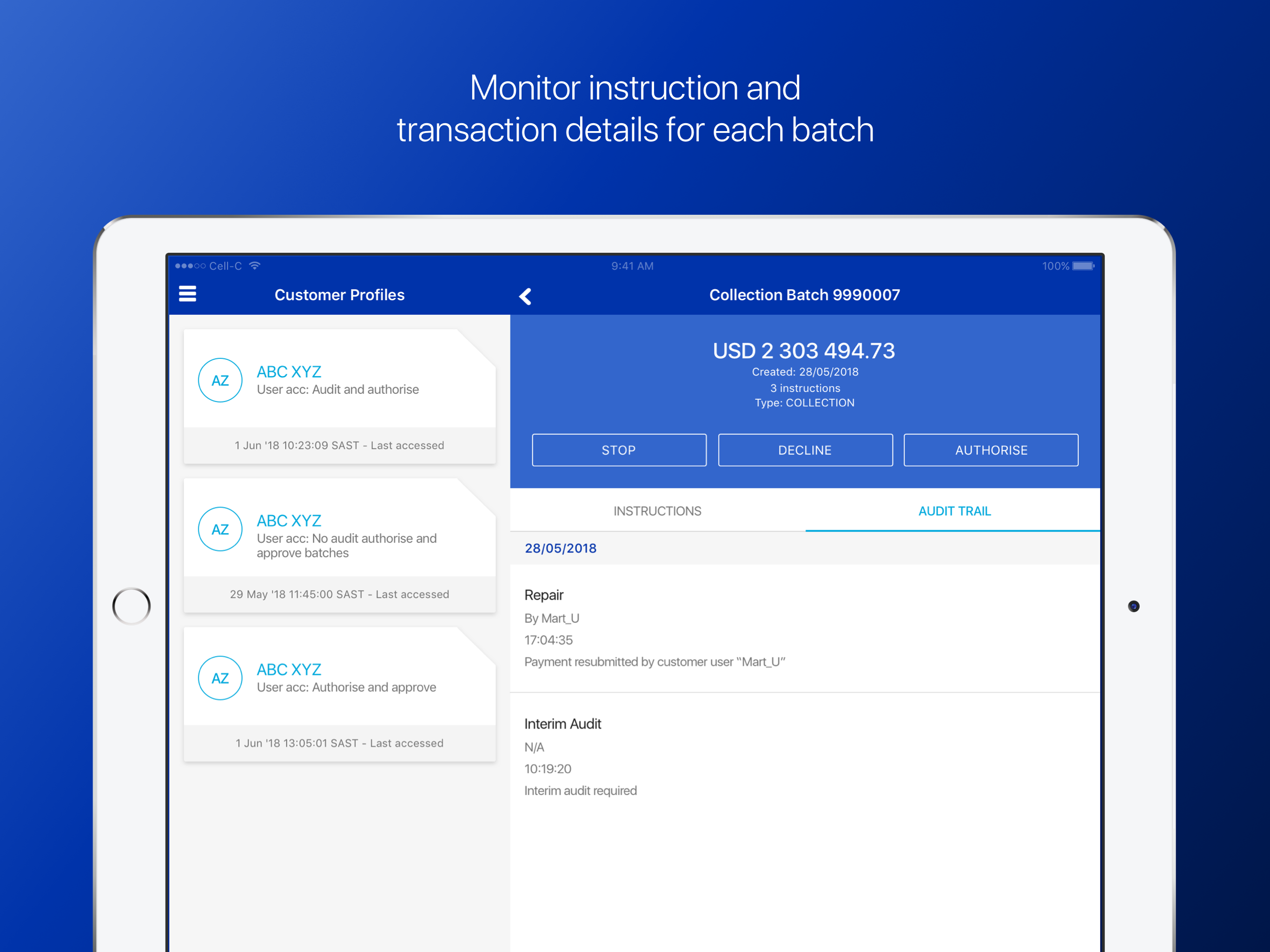Tap the Interim audit required text
This screenshot has height=952, width=1270.
pos(581,791)
